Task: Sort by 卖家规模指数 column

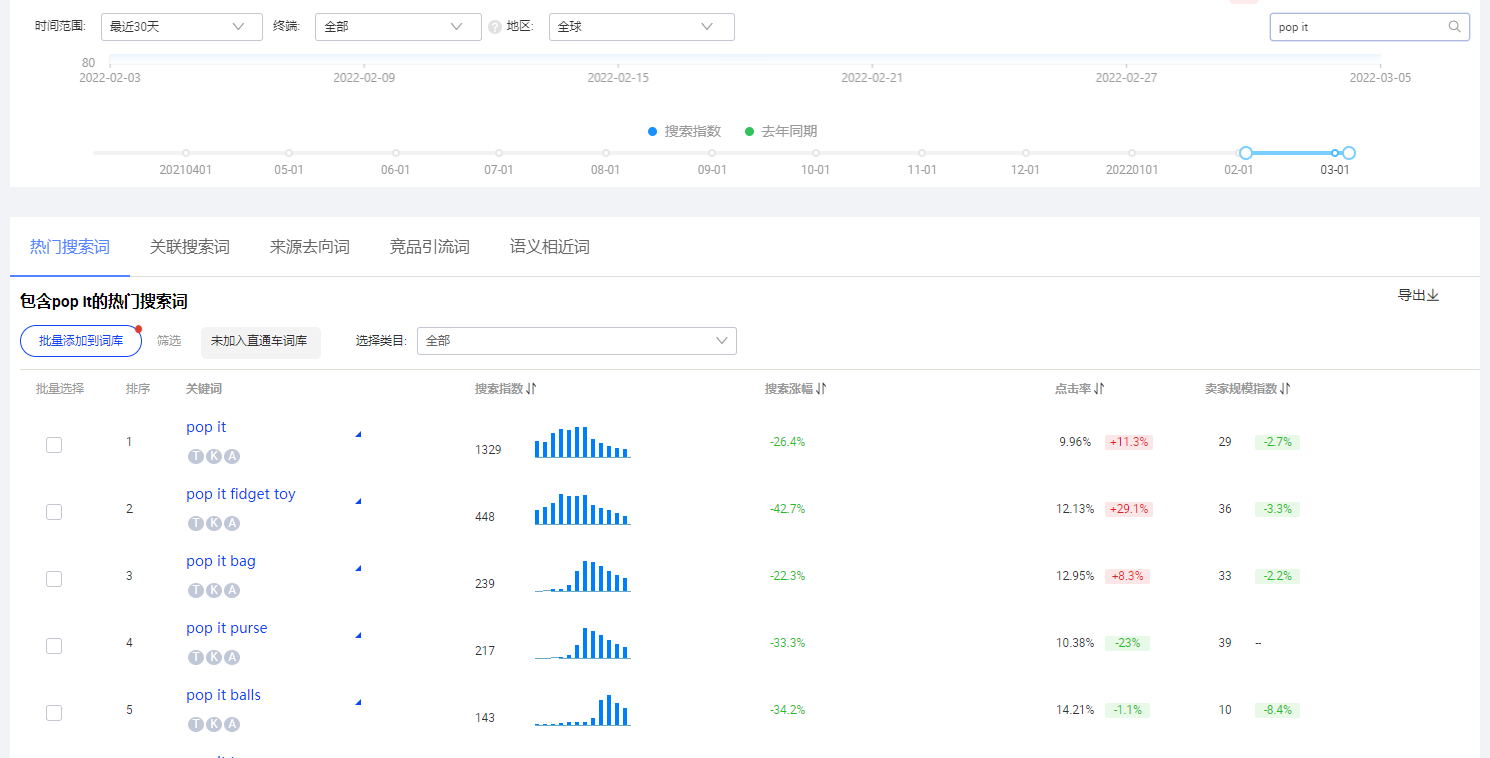Action: tap(1285, 388)
